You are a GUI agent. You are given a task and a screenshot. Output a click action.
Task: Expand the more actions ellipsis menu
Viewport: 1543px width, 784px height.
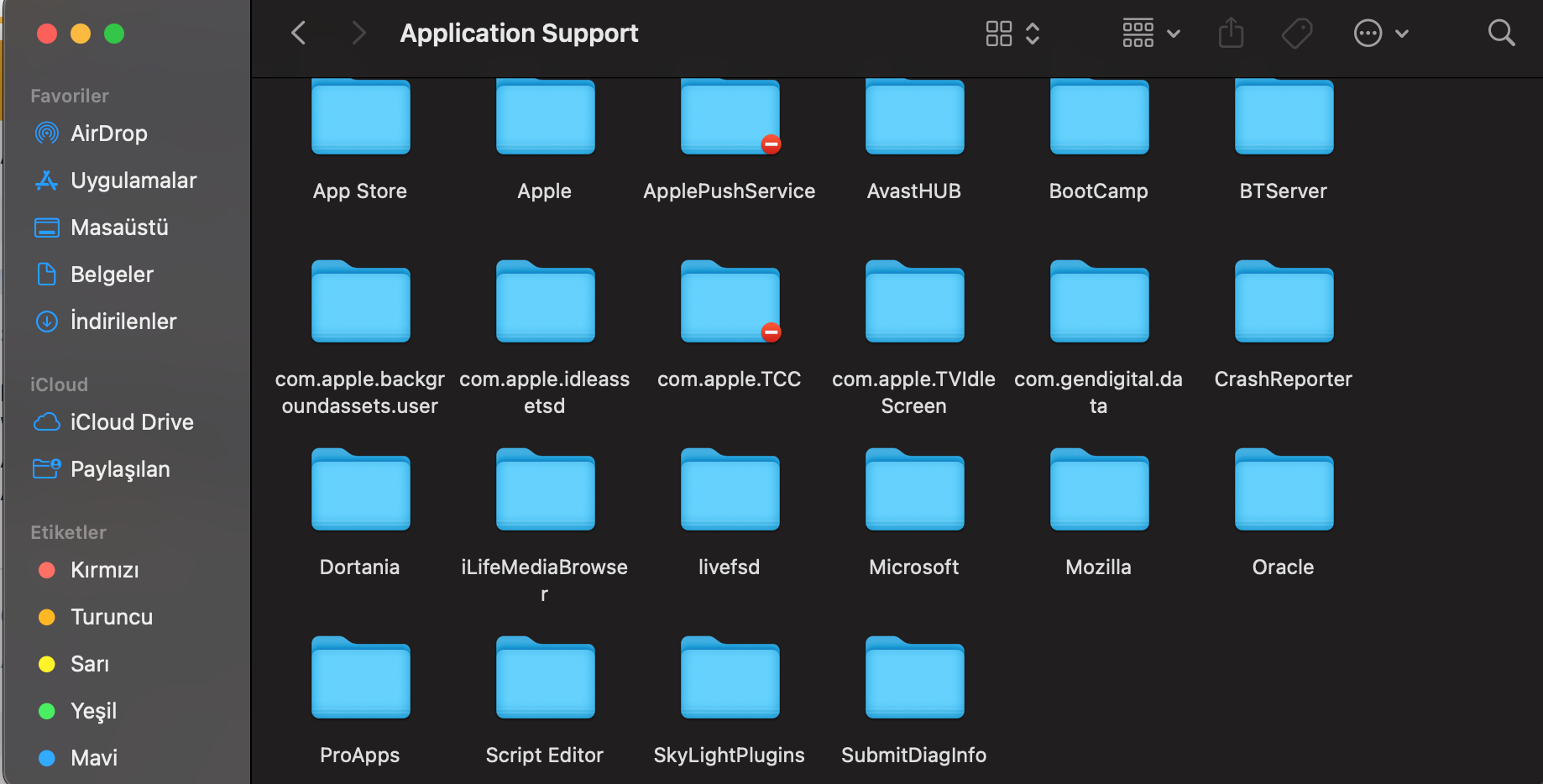coord(1380,34)
